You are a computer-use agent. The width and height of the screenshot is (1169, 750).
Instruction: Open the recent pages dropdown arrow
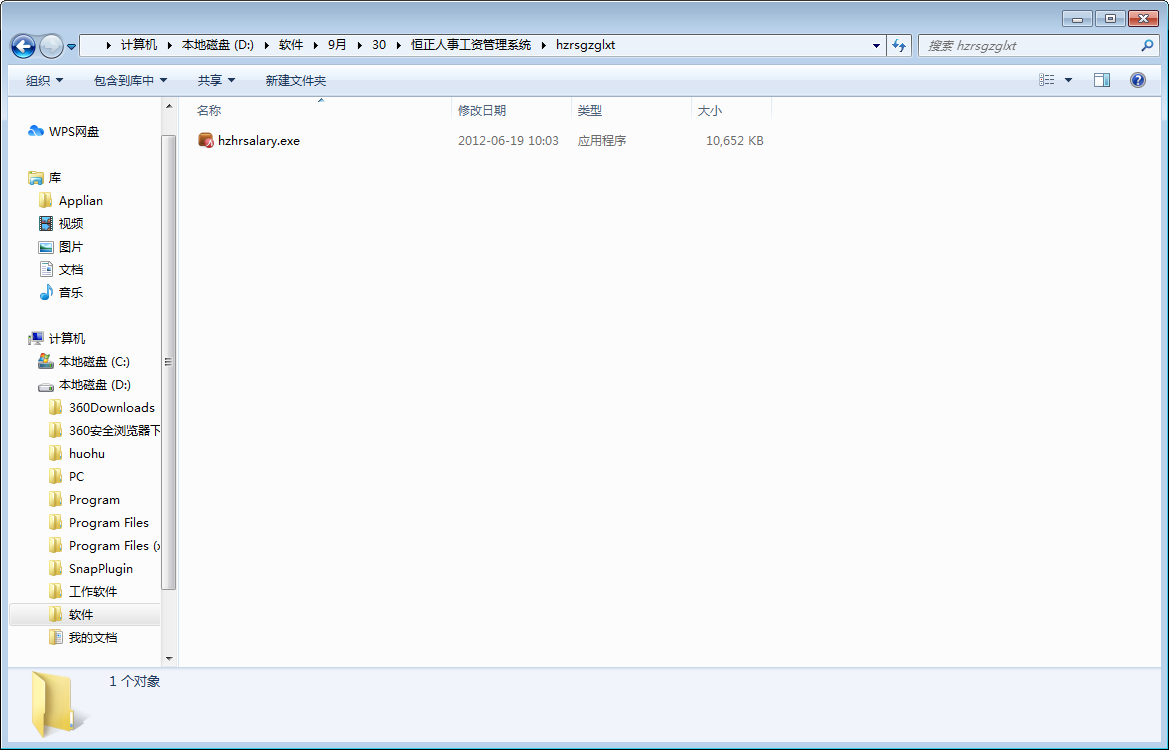pos(72,46)
